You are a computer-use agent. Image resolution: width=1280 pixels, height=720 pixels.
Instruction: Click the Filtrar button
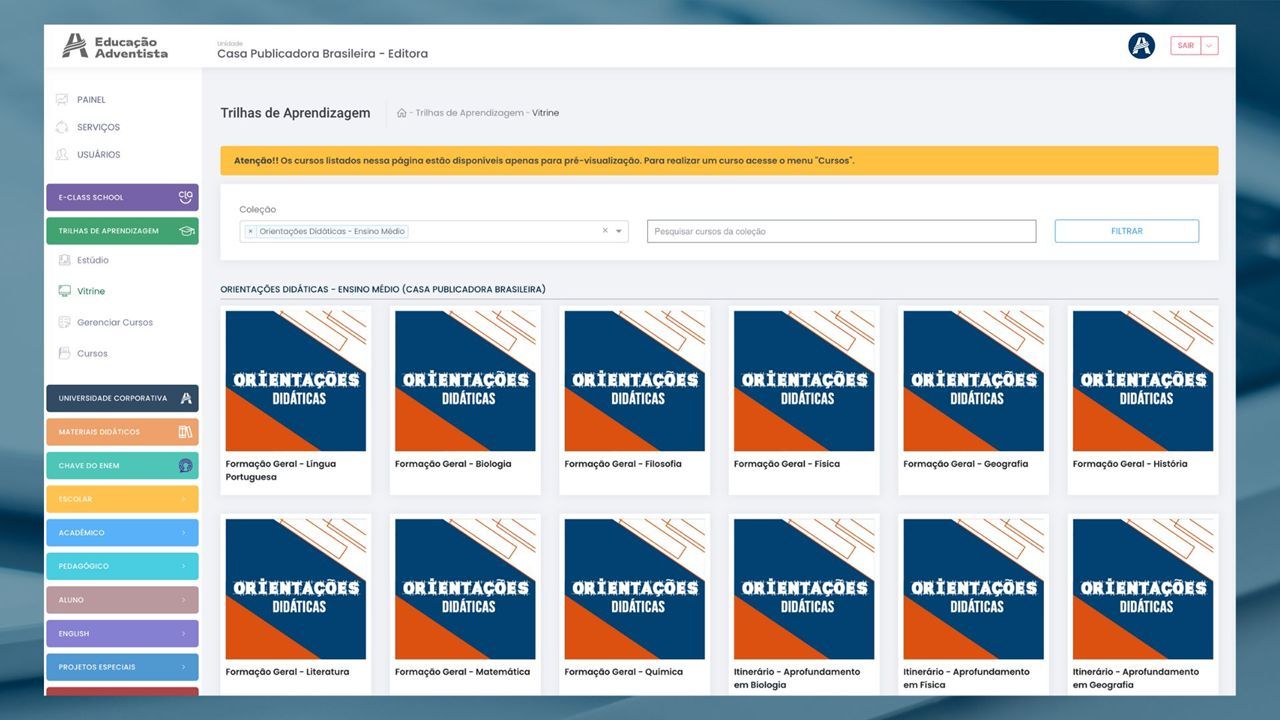[1126, 231]
